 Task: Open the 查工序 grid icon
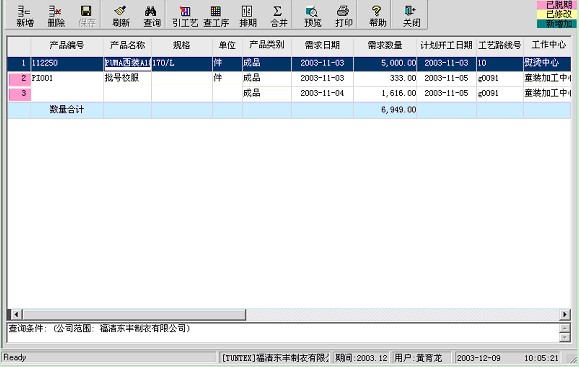click(x=216, y=16)
